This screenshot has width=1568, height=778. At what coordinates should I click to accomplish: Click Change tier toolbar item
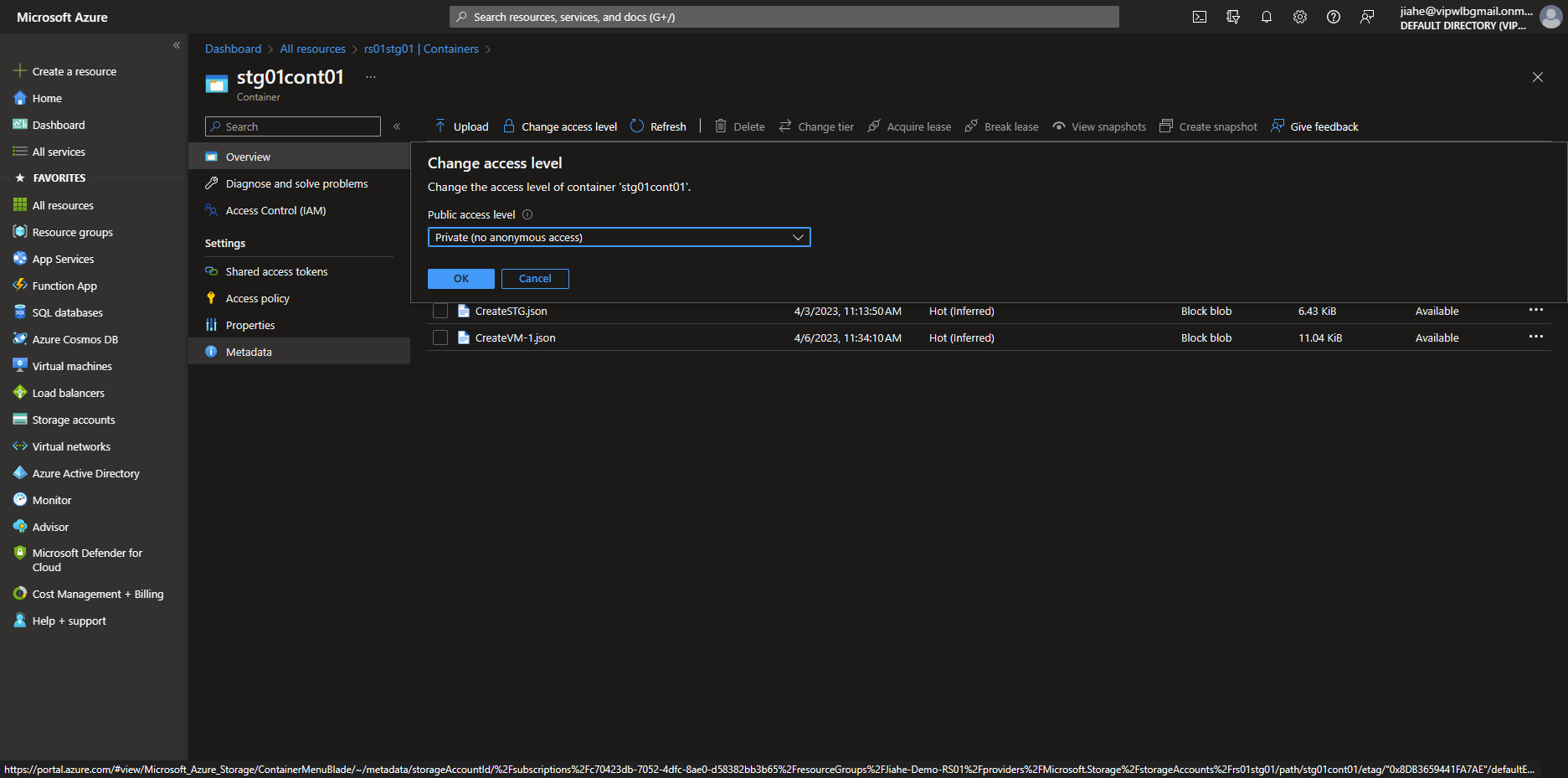[x=816, y=126]
